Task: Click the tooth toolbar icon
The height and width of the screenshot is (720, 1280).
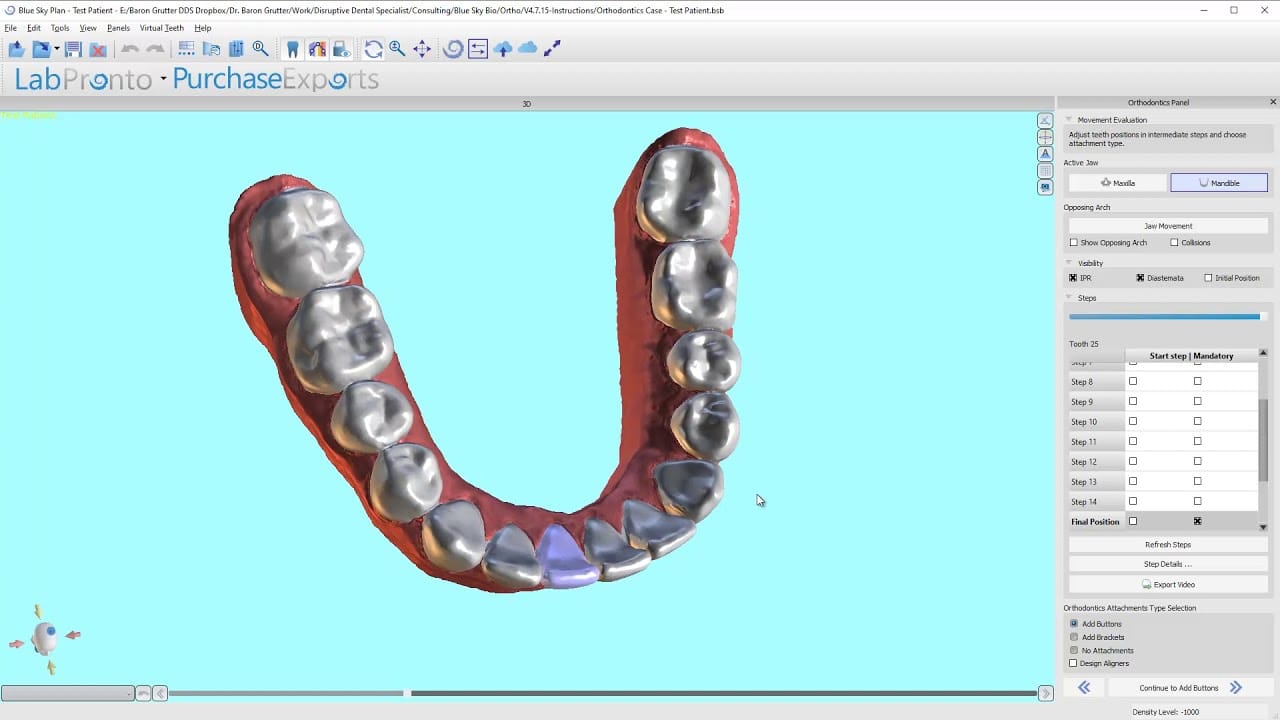Action: [292, 49]
